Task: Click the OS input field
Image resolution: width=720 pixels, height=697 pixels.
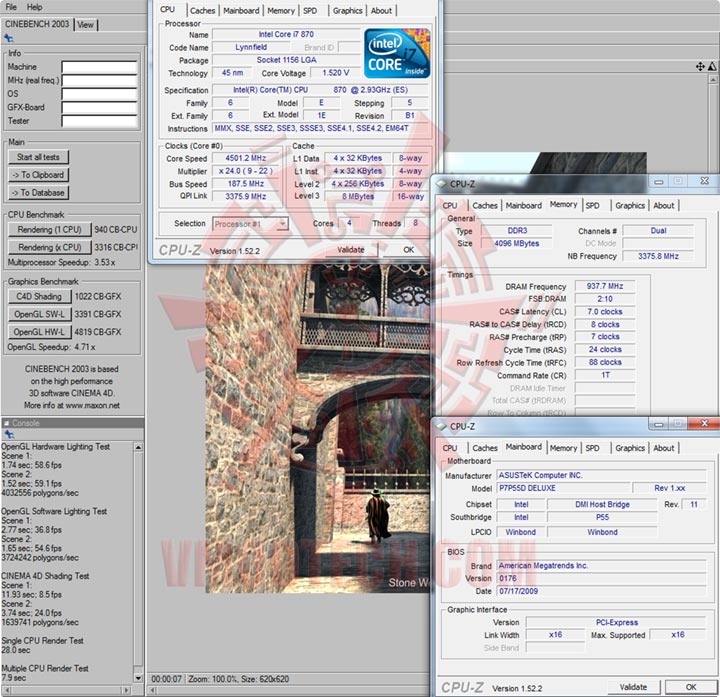Action: [99, 94]
